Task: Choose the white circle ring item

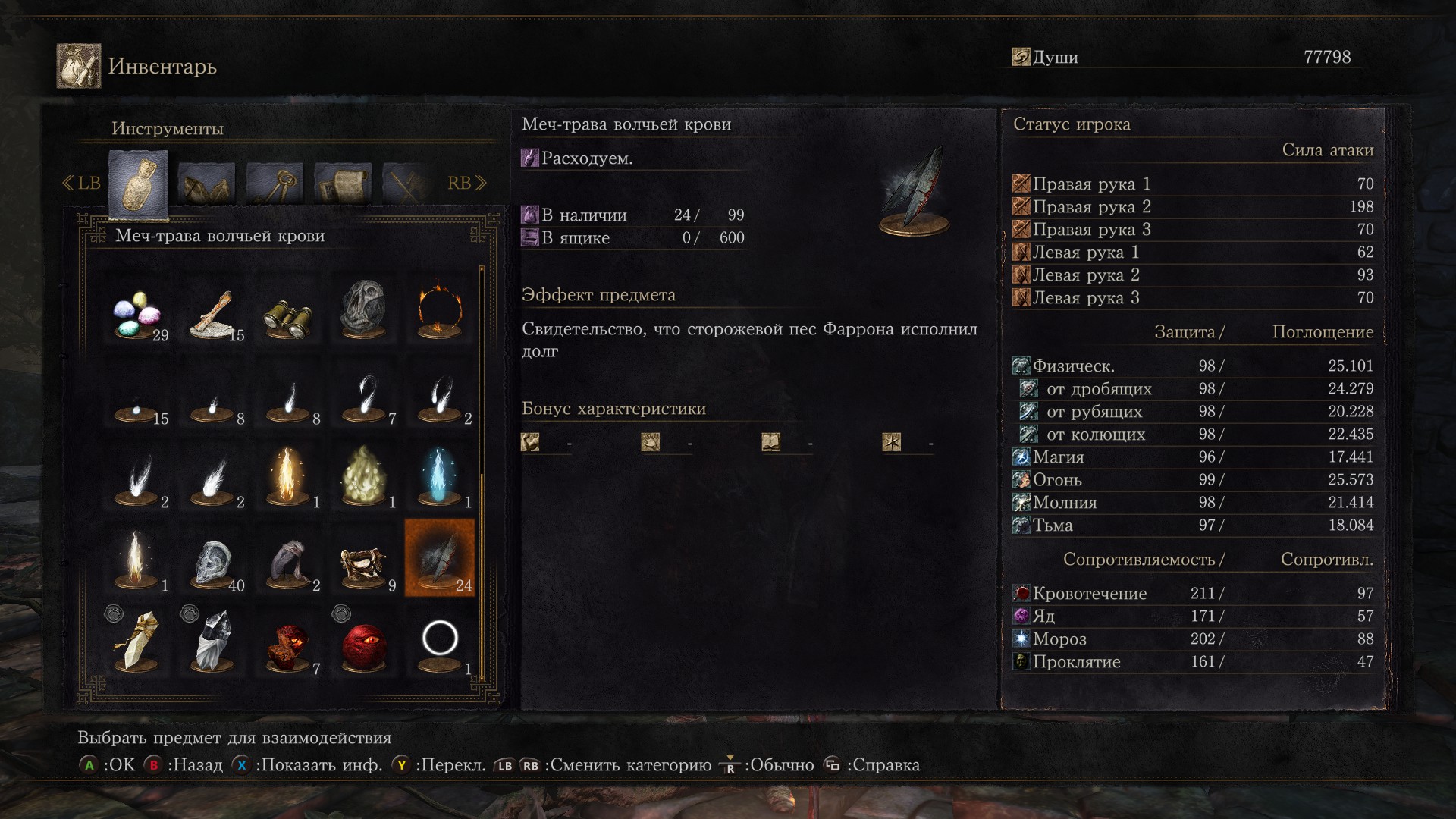Action: click(x=440, y=643)
